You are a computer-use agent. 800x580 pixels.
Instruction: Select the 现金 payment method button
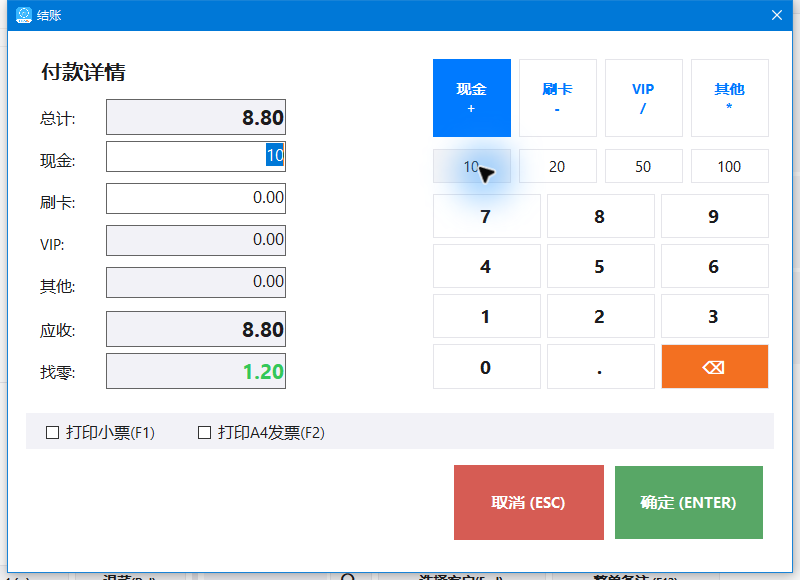[471, 98]
